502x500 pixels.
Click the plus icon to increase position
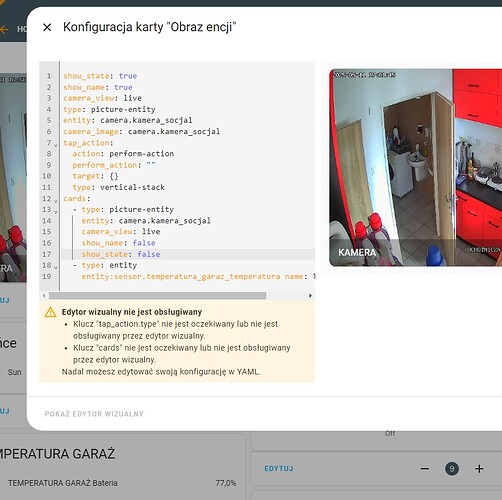pyautogui.click(x=479, y=469)
